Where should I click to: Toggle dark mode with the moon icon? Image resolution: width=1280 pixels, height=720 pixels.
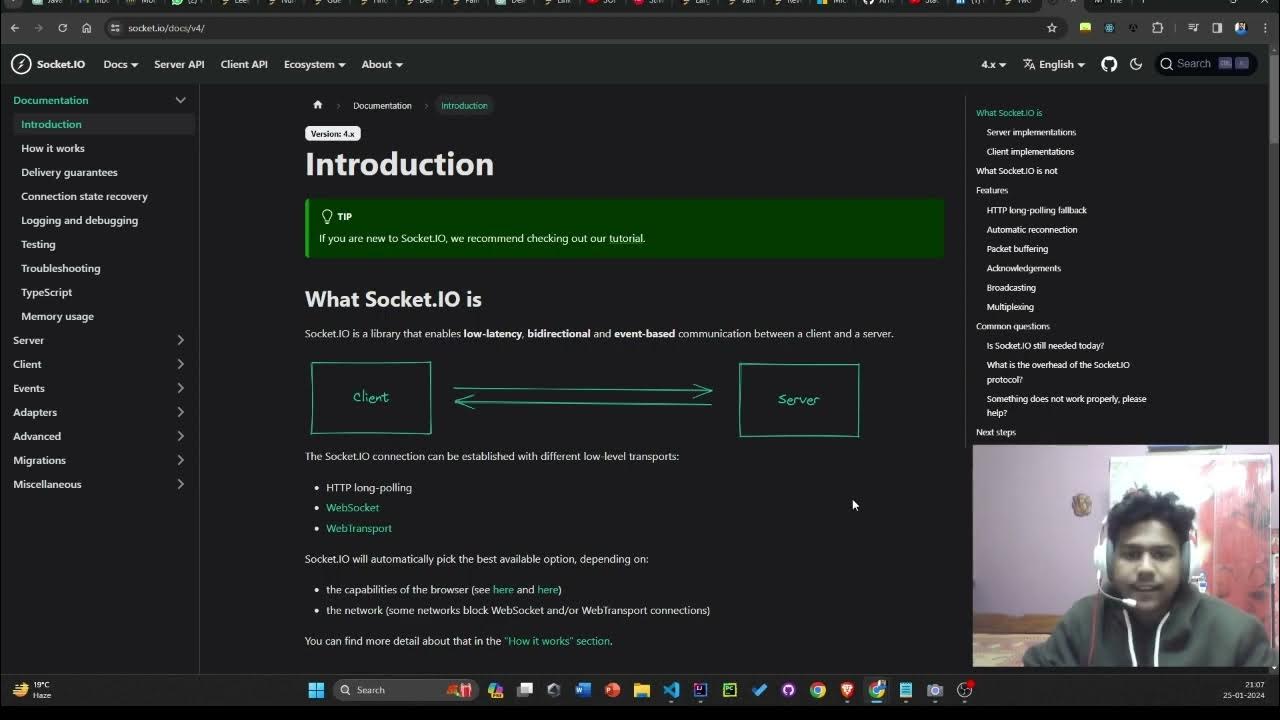[x=1136, y=64]
